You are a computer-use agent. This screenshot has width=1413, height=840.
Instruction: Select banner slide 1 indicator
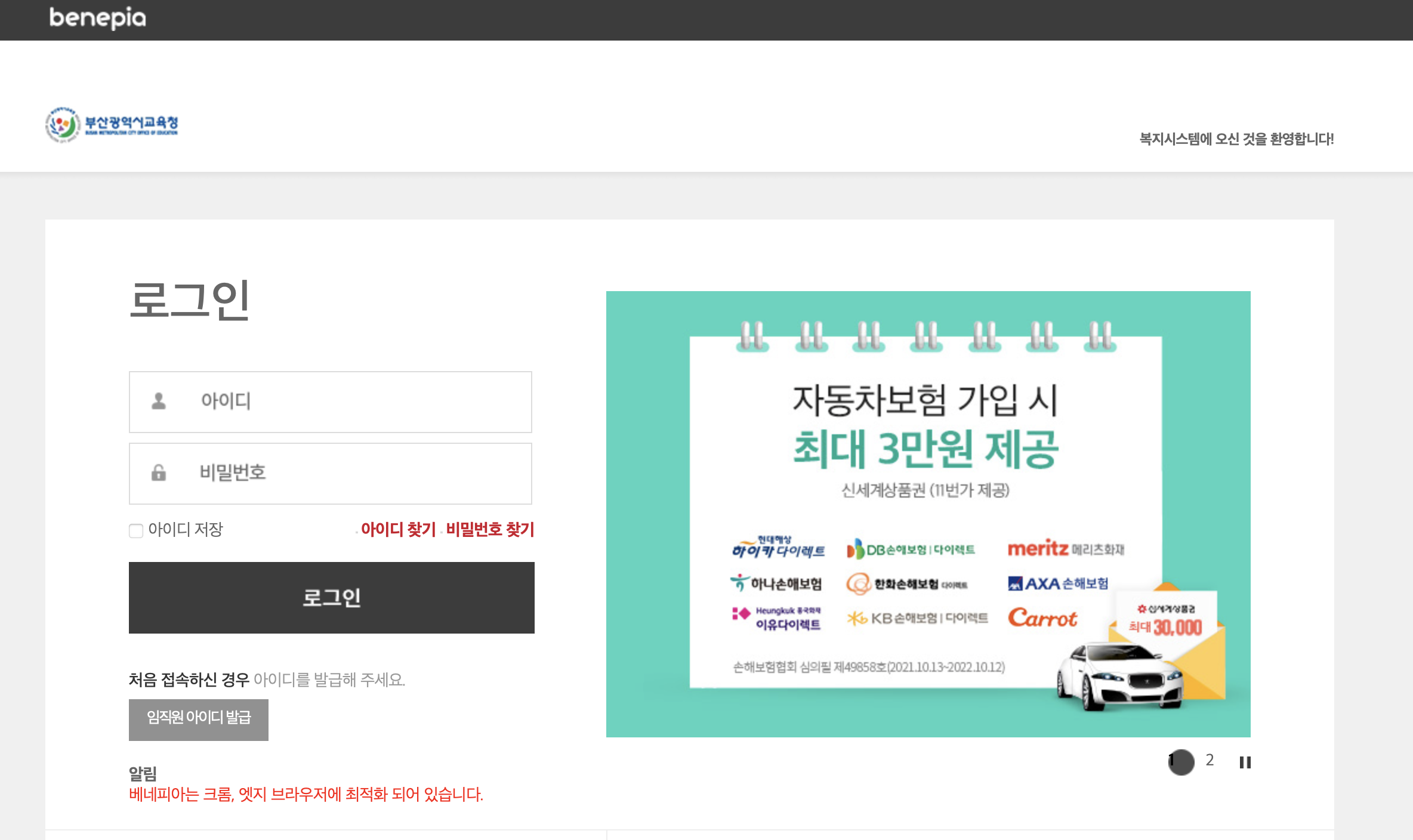point(1181,762)
